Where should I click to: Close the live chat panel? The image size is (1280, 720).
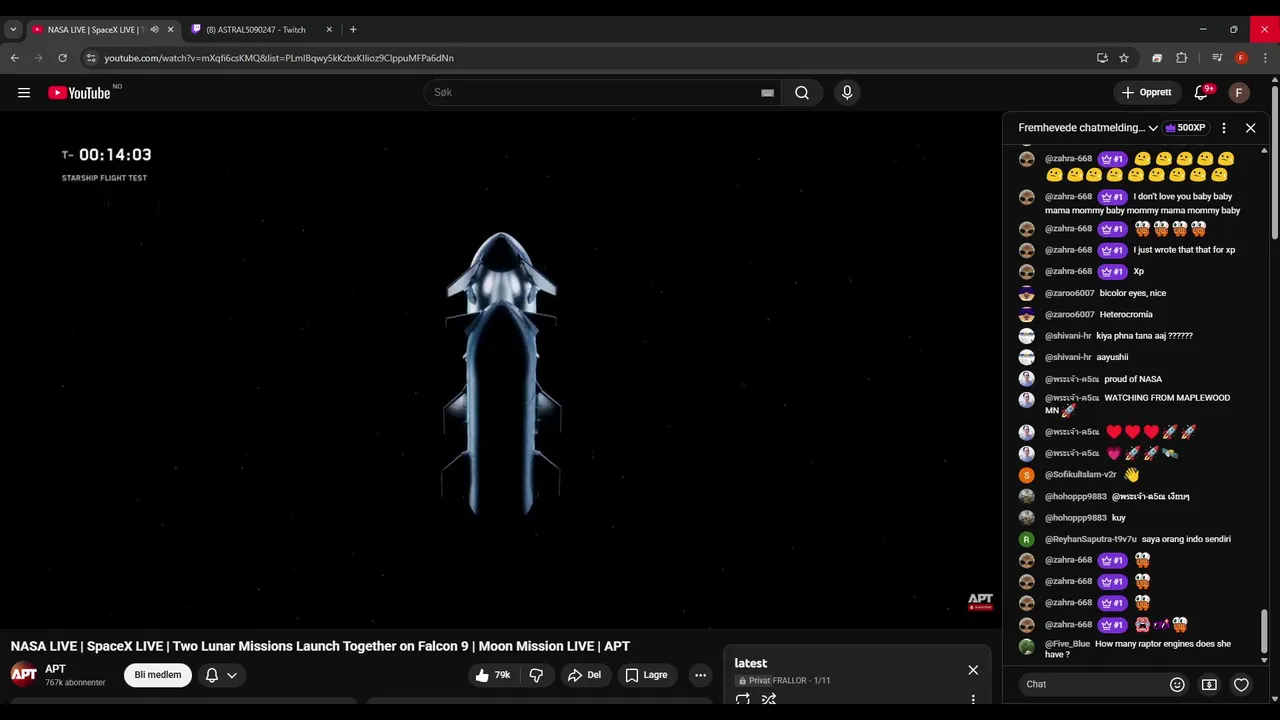[x=1250, y=128]
